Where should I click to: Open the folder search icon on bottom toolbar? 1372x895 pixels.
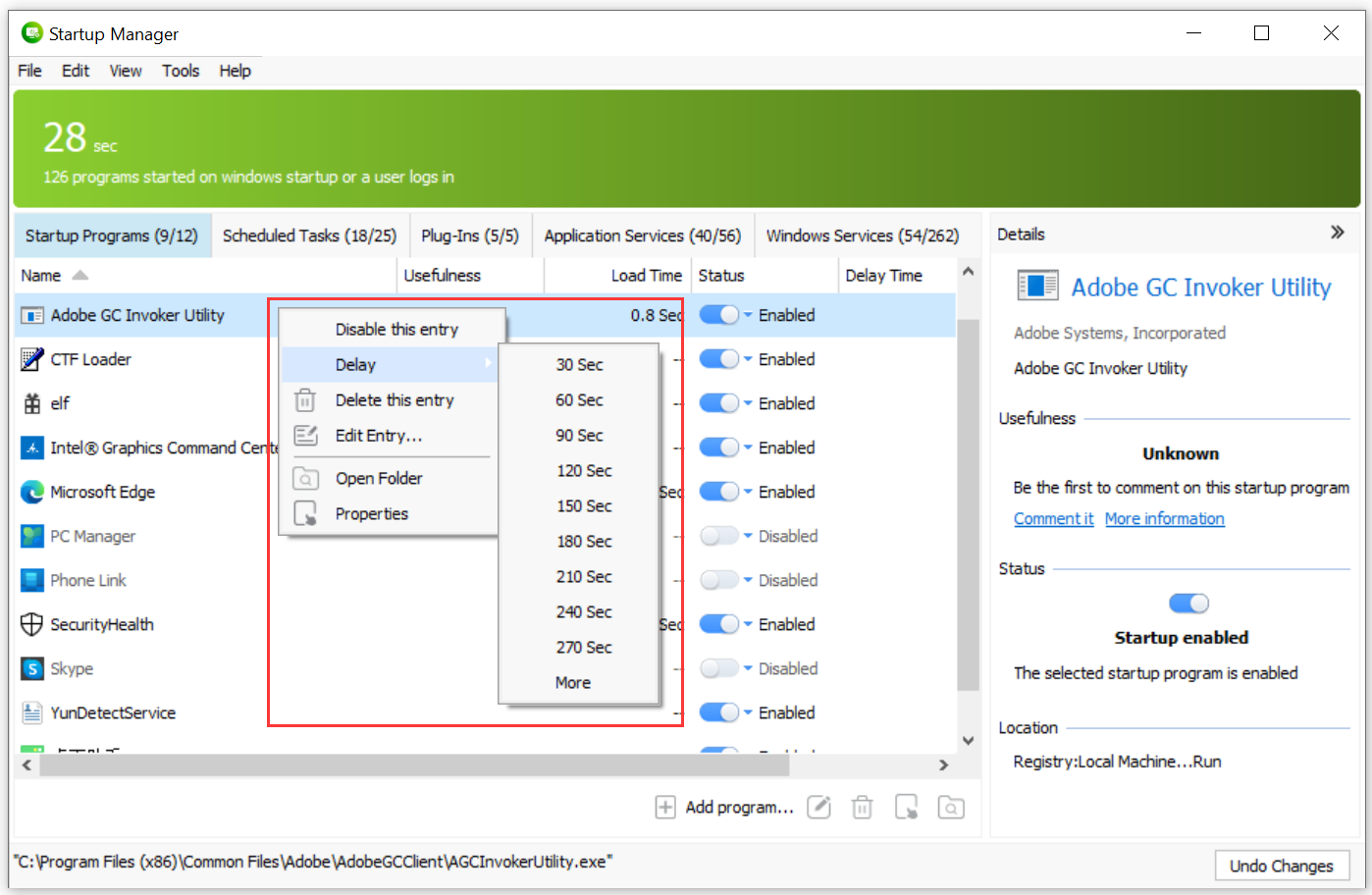coord(950,807)
